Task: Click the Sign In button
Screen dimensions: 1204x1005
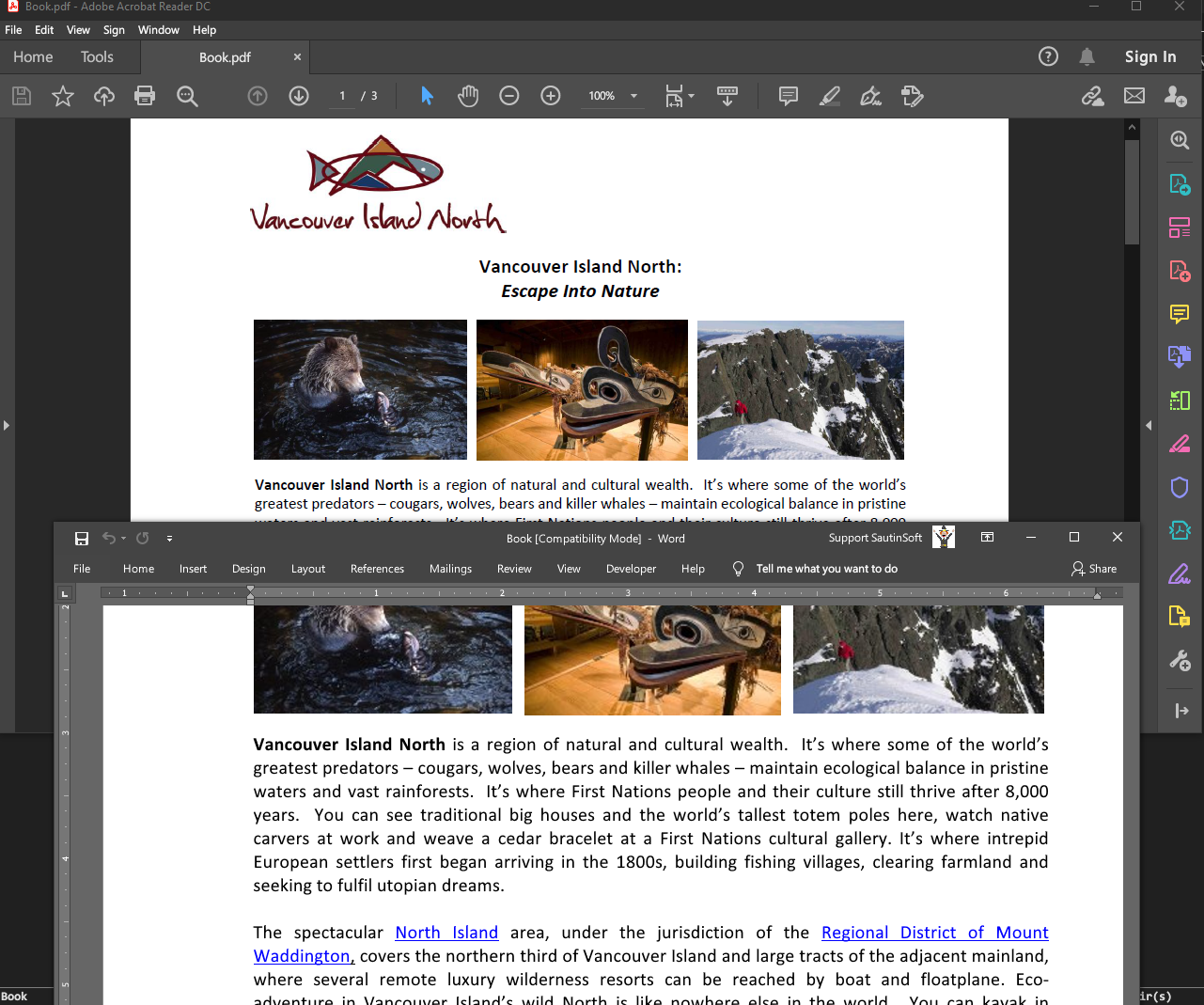Action: 1149,56
